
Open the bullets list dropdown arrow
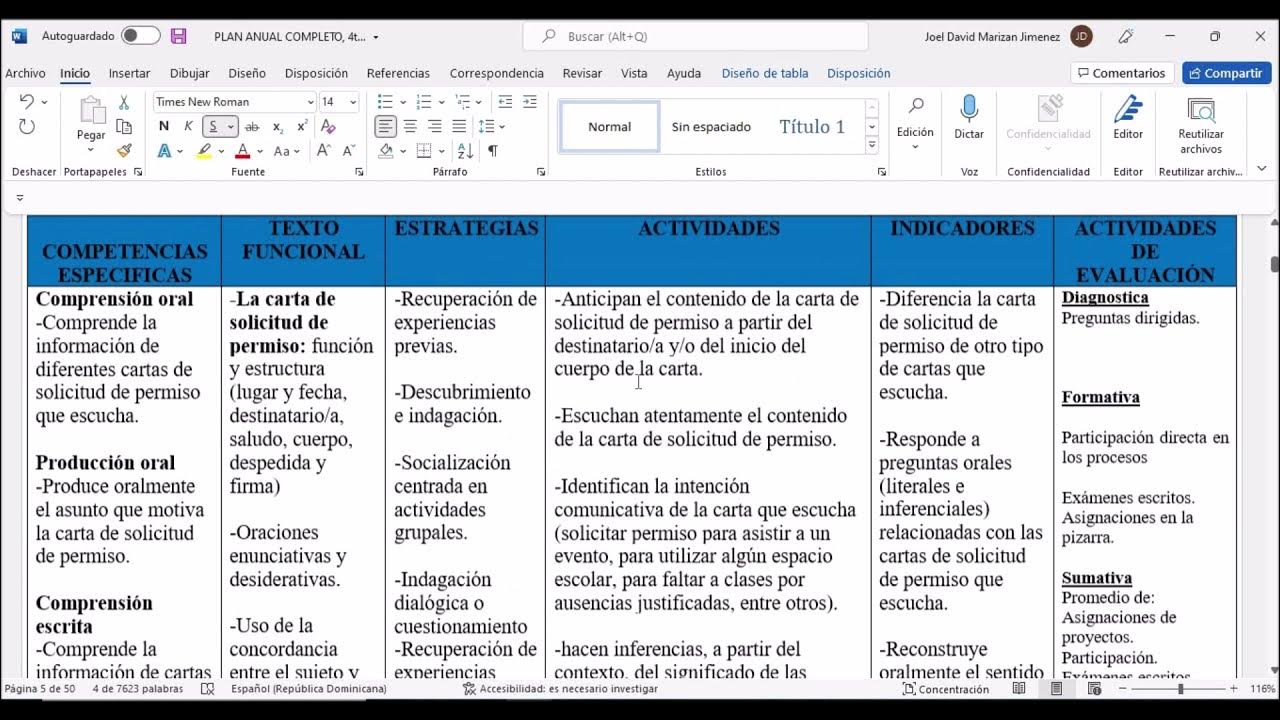click(402, 102)
